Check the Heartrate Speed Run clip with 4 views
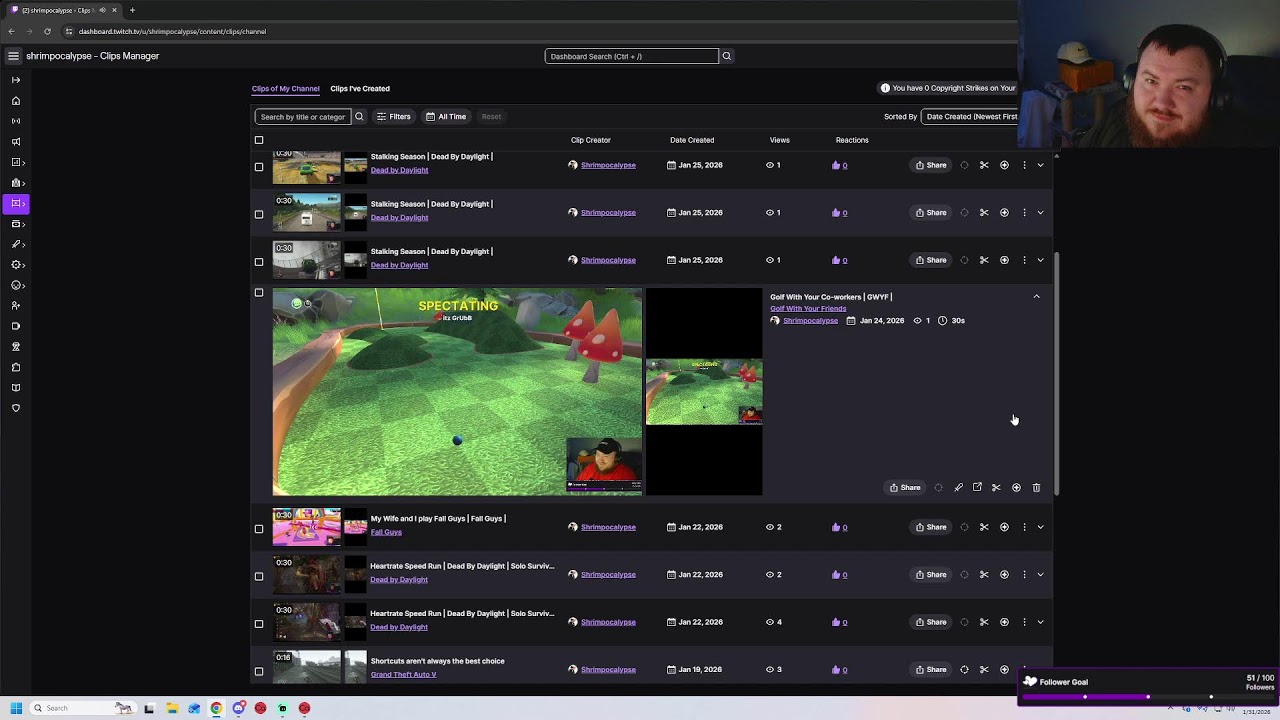 click(259, 623)
